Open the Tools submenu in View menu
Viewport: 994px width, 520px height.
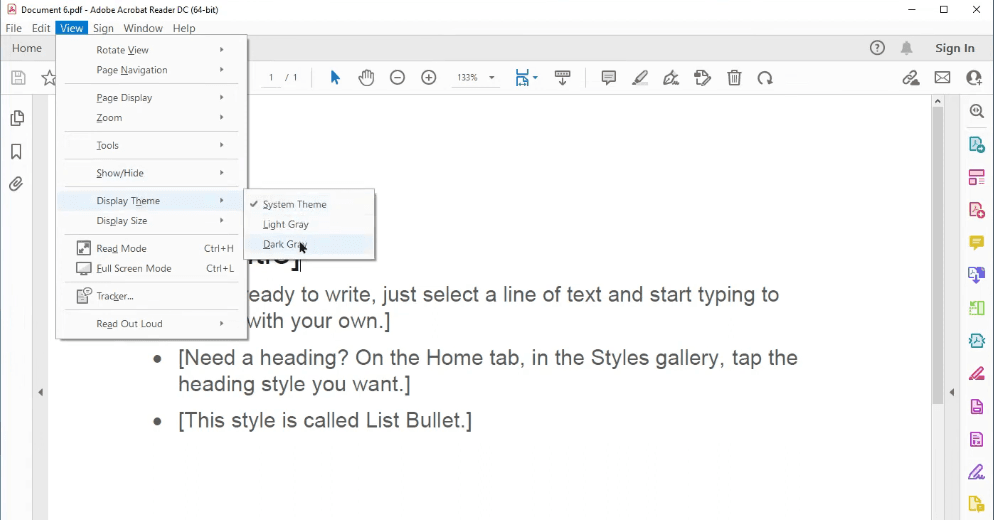152,145
